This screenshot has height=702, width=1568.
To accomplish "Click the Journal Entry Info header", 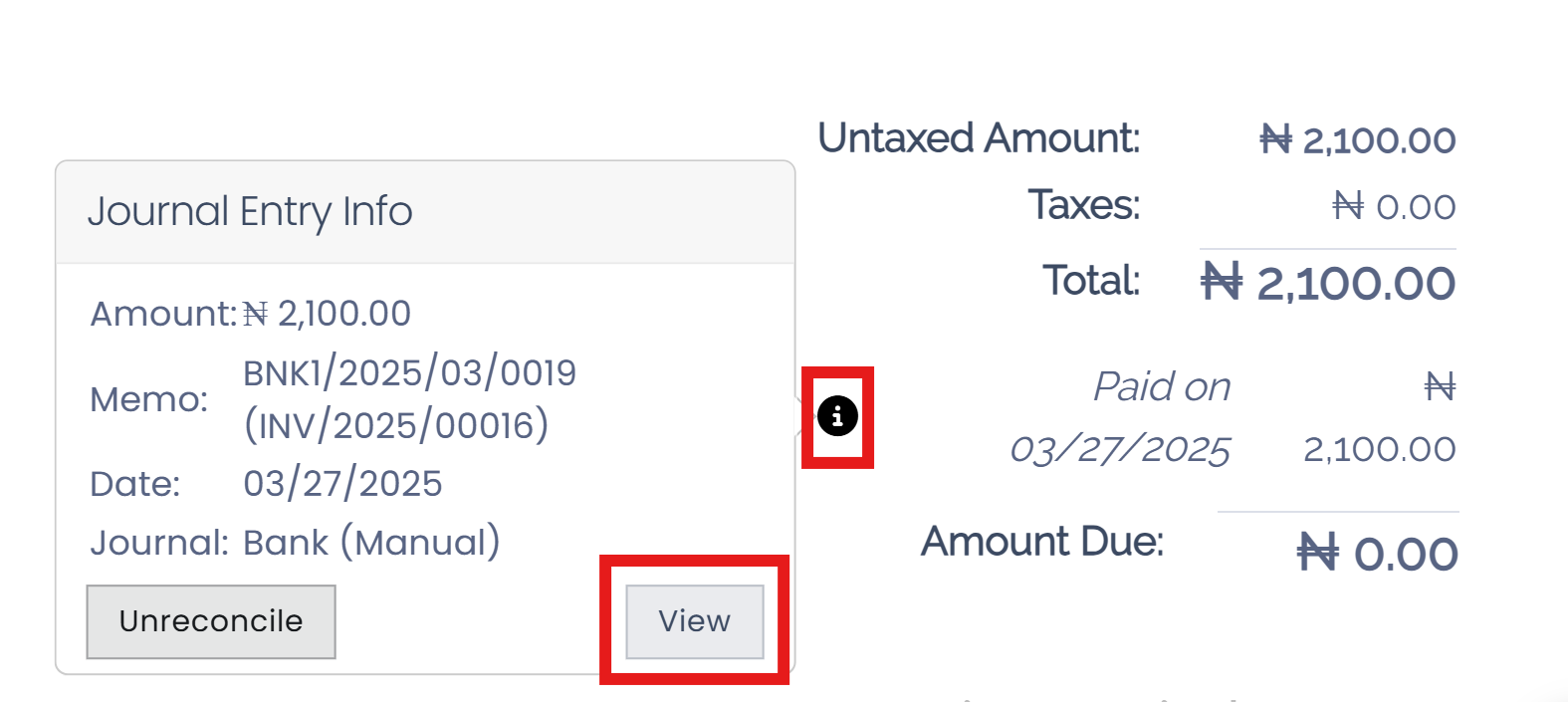I will [250, 211].
